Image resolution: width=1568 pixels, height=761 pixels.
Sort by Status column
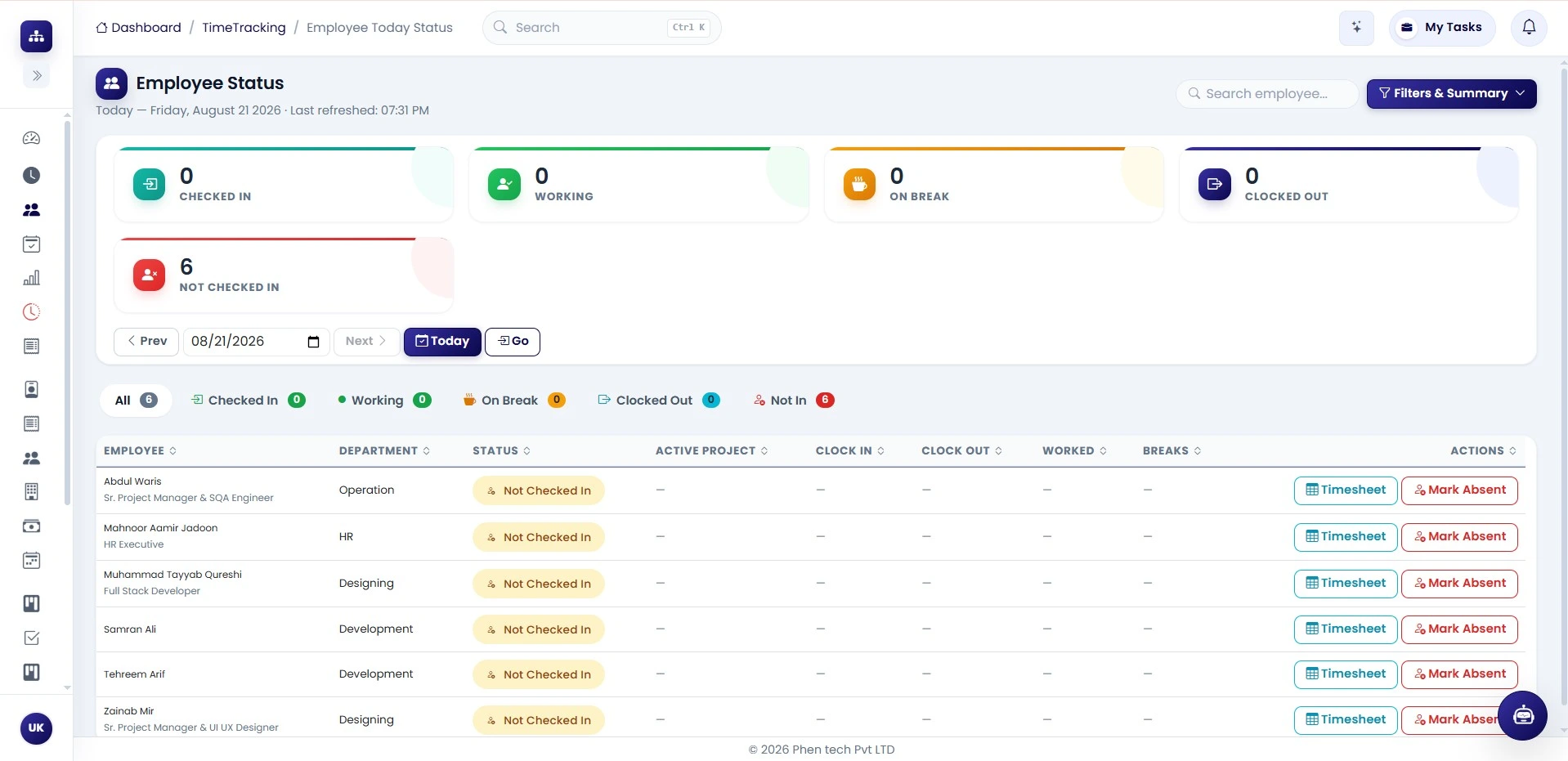501,451
